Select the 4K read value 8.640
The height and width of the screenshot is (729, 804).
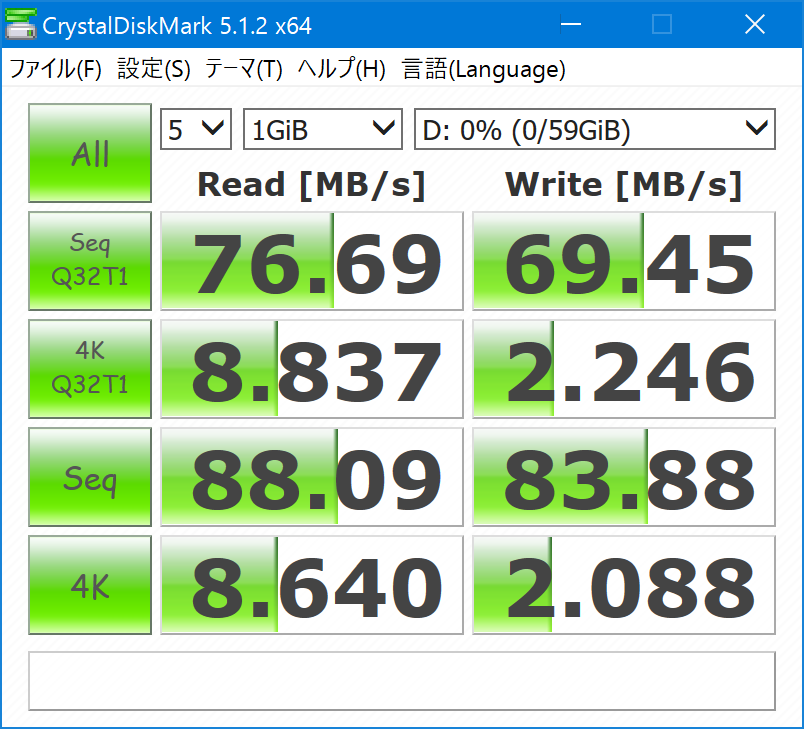[x=312, y=585]
